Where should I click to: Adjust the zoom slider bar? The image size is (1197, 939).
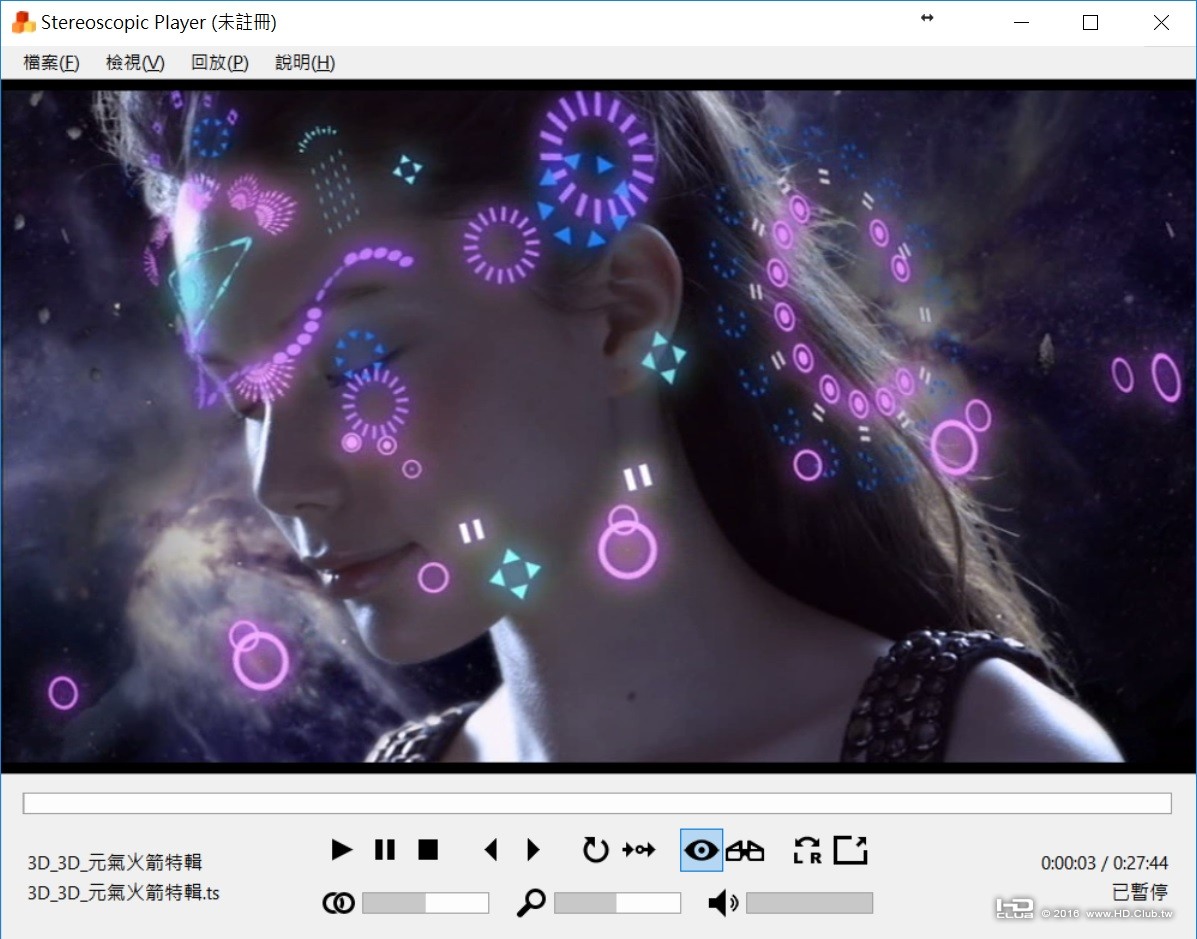tap(617, 903)
